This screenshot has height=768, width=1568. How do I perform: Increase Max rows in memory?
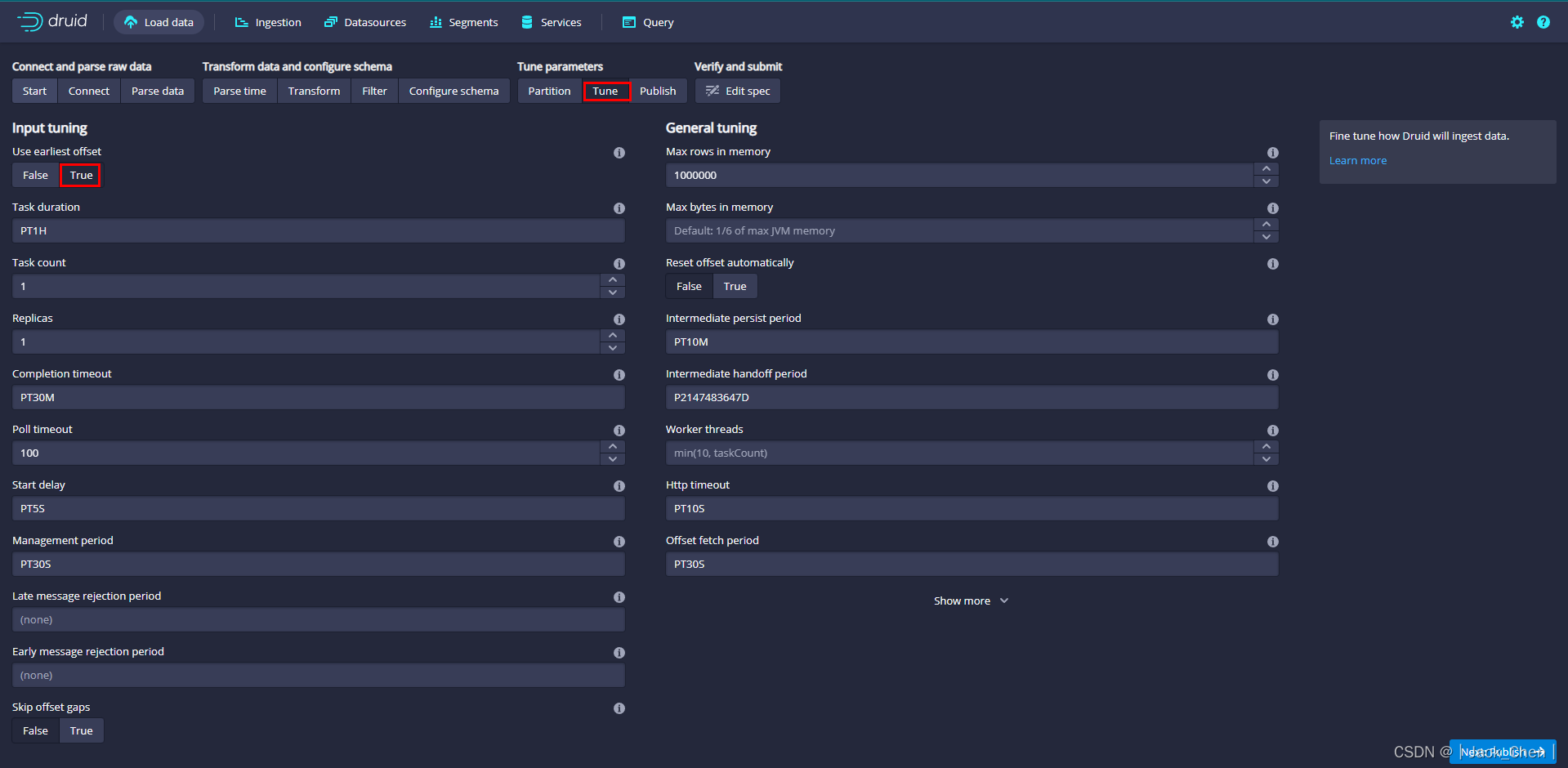click(x=1266, y=169)
